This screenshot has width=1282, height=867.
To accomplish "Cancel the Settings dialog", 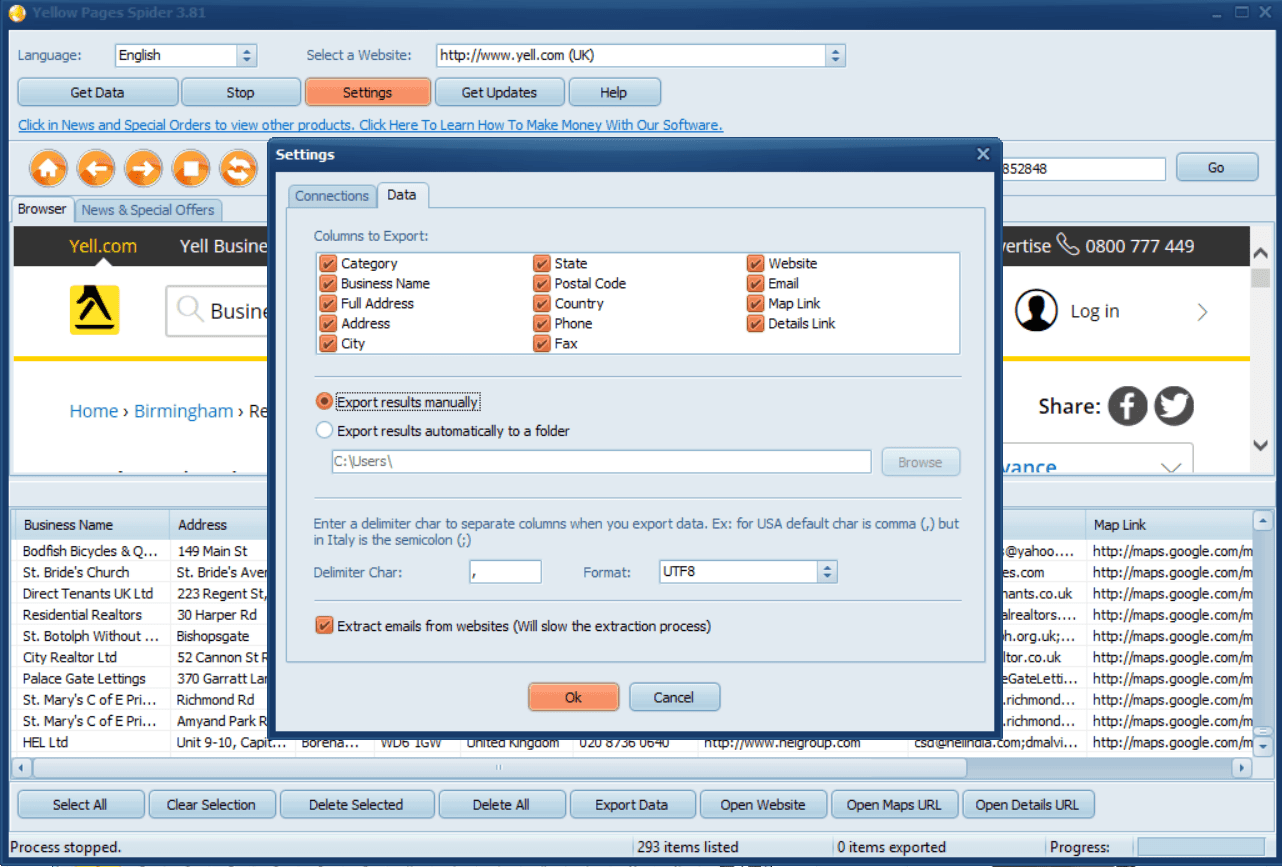I will [674, 697].
